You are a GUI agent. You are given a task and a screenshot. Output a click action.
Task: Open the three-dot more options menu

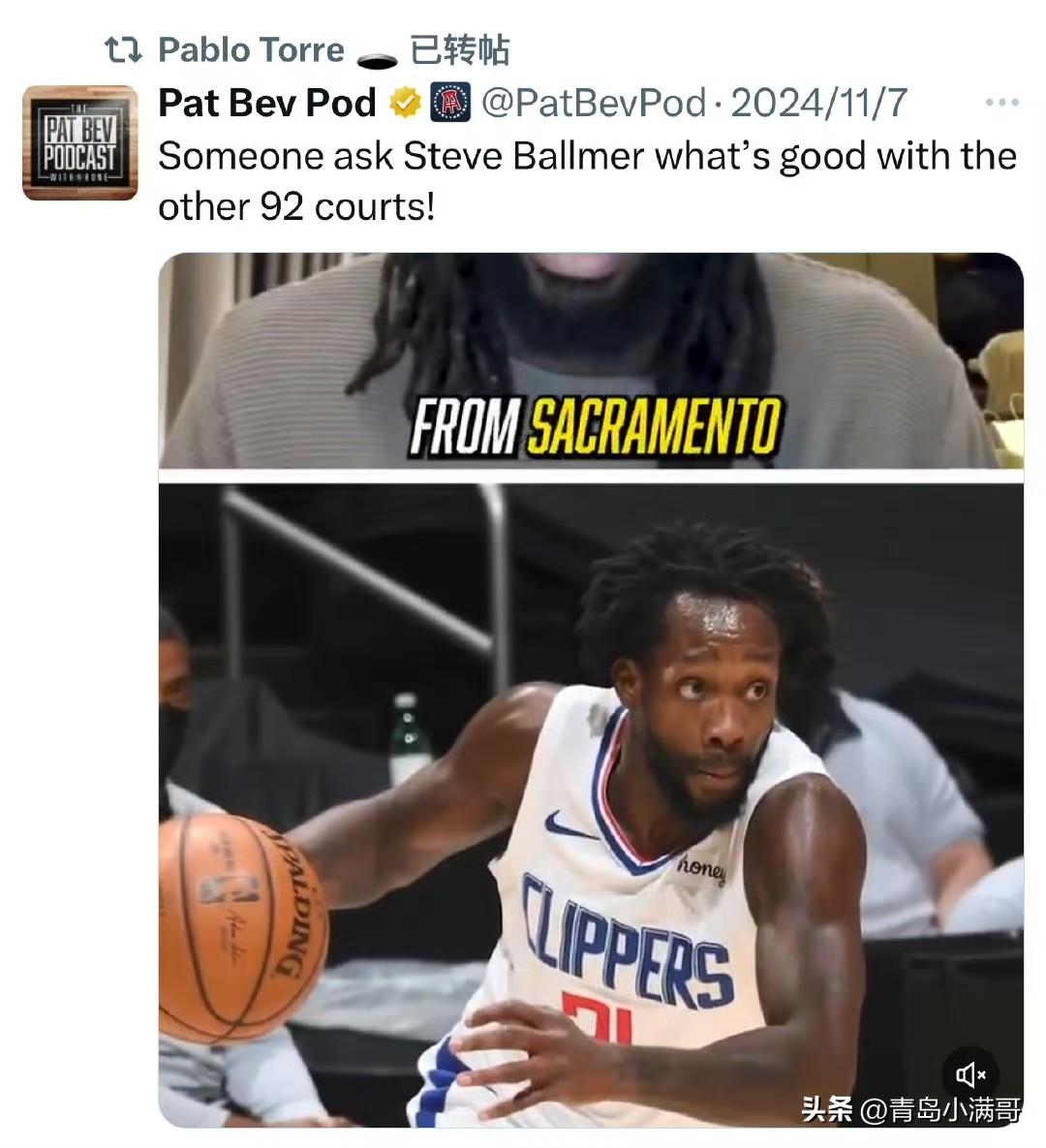tap(1002, 103)
